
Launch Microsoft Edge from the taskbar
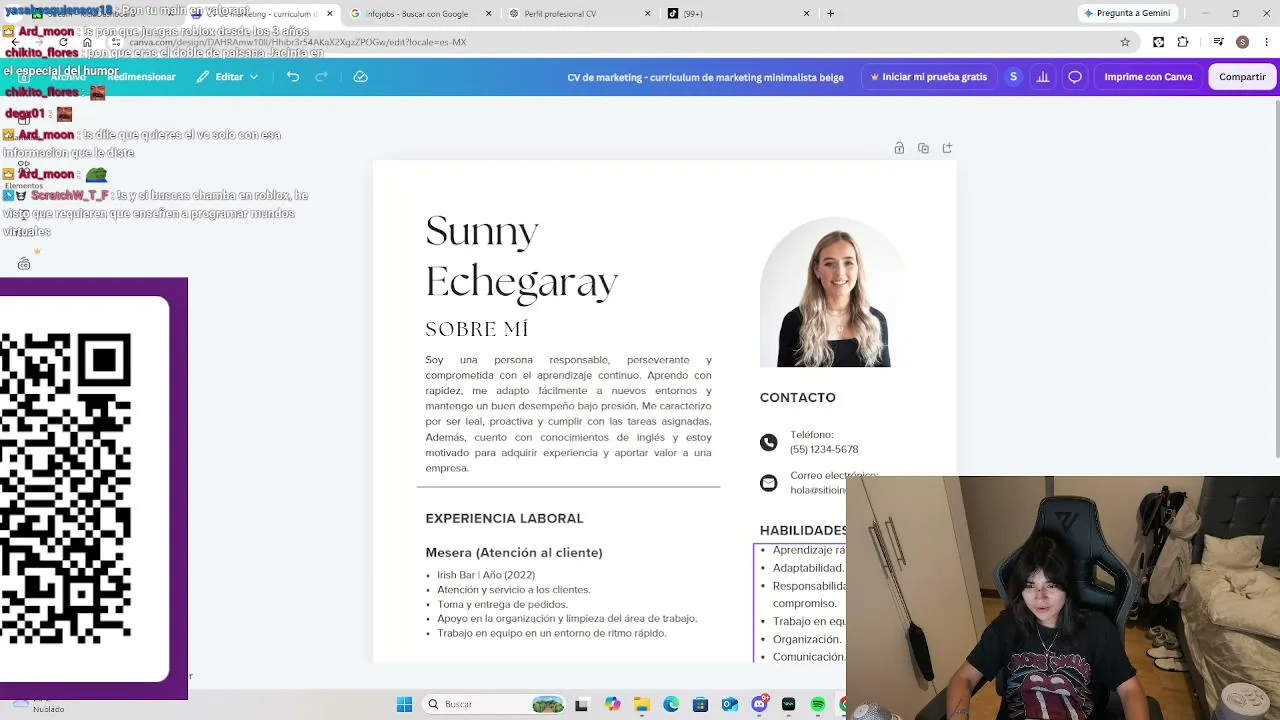click(671, 704)
